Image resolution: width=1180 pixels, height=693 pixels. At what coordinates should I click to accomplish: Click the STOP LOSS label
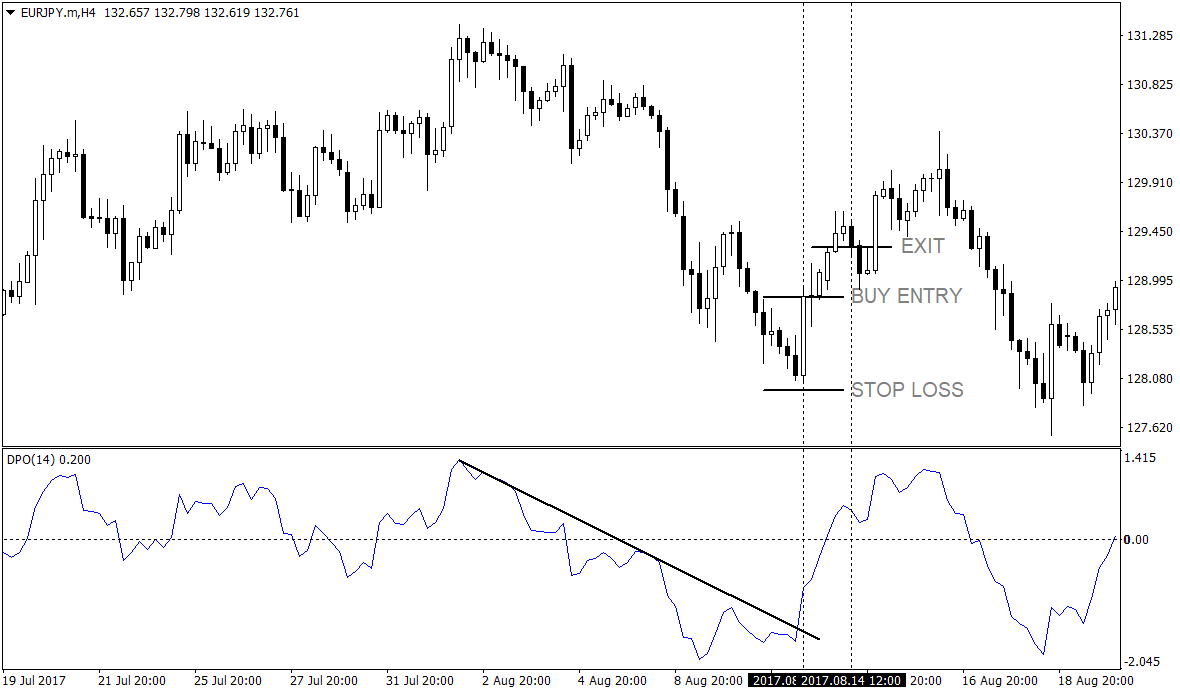pyautogui.click(x=908, y=391)
